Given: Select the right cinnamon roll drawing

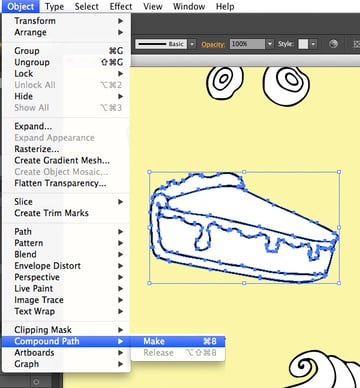Looking at the screenshot, I should (x=286, y=85).
